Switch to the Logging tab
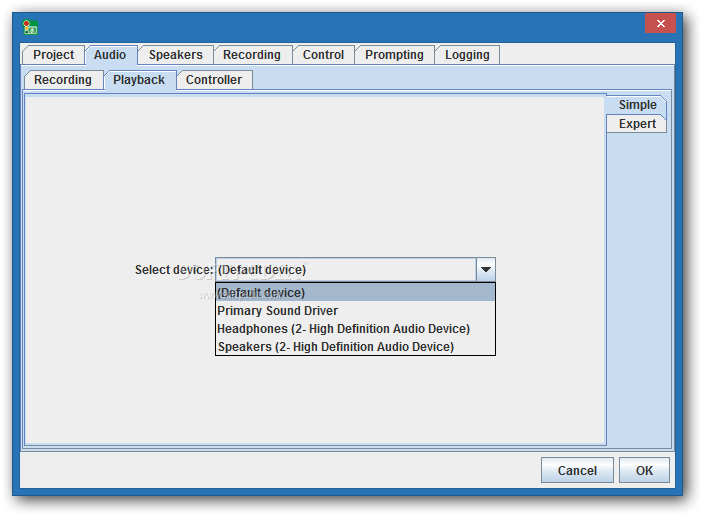The height and width of the screenshot is (516, 703). click(467, 55)
